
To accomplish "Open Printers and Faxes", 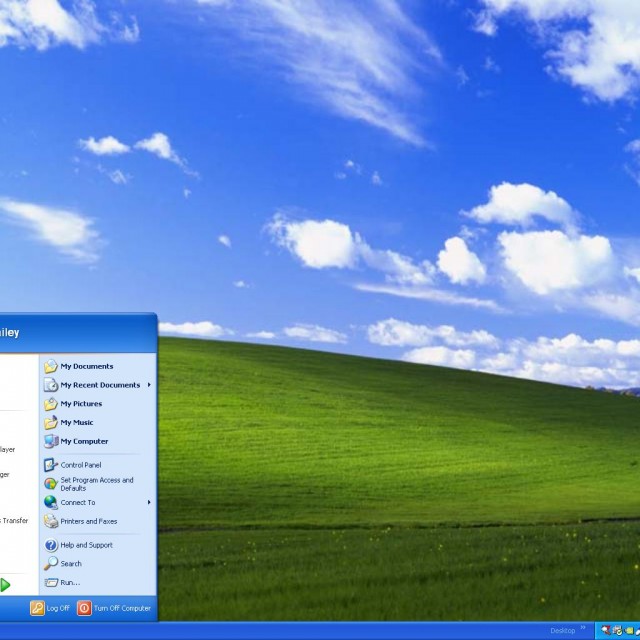I will click(x=88, y=521).
